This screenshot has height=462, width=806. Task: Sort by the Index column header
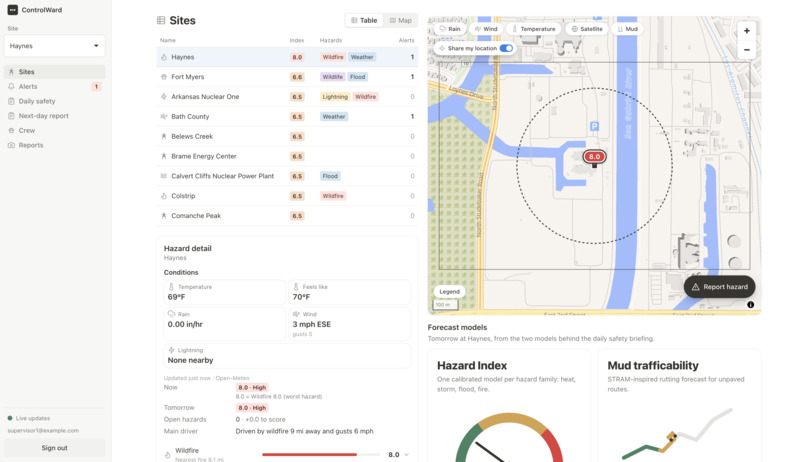297,40
